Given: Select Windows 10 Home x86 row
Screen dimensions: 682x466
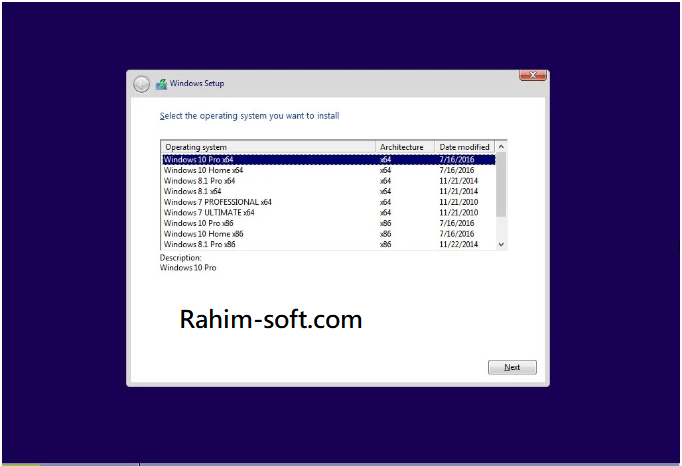Looking at the screenshot, I should pyautogui.click(x=328, y=234).
